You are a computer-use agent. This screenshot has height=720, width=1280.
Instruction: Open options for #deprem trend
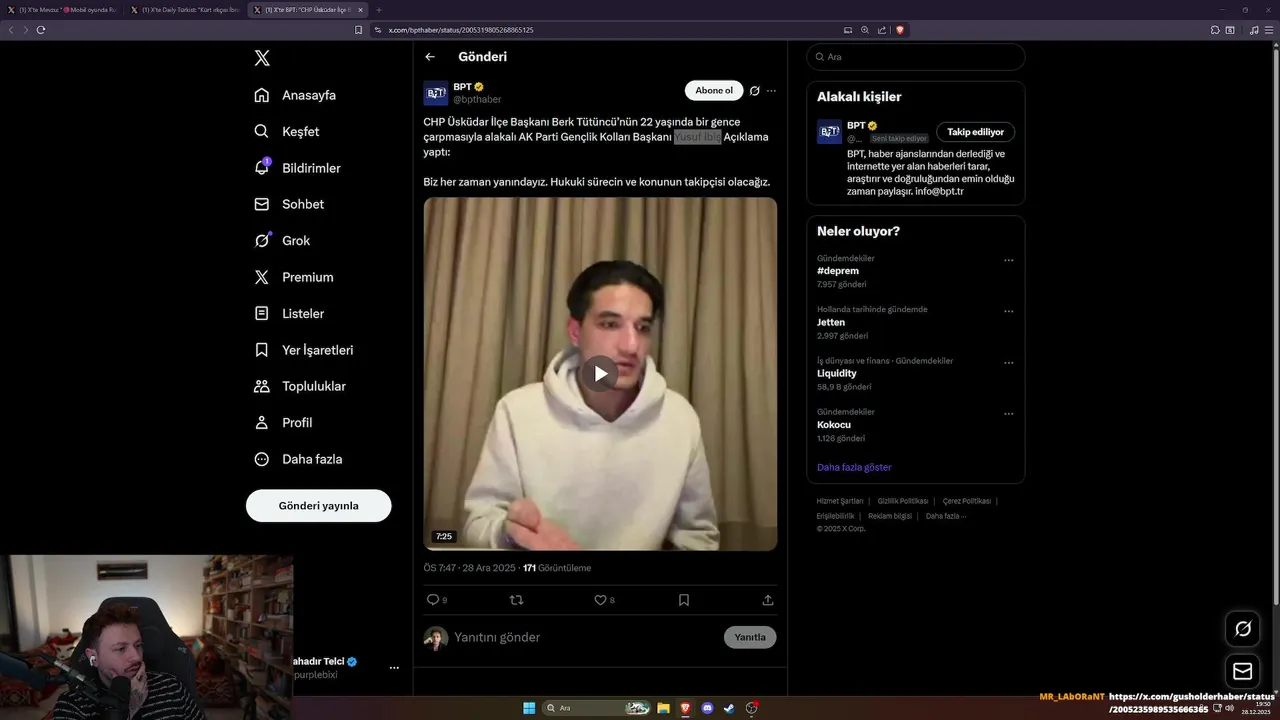[x=1008, y=260]
